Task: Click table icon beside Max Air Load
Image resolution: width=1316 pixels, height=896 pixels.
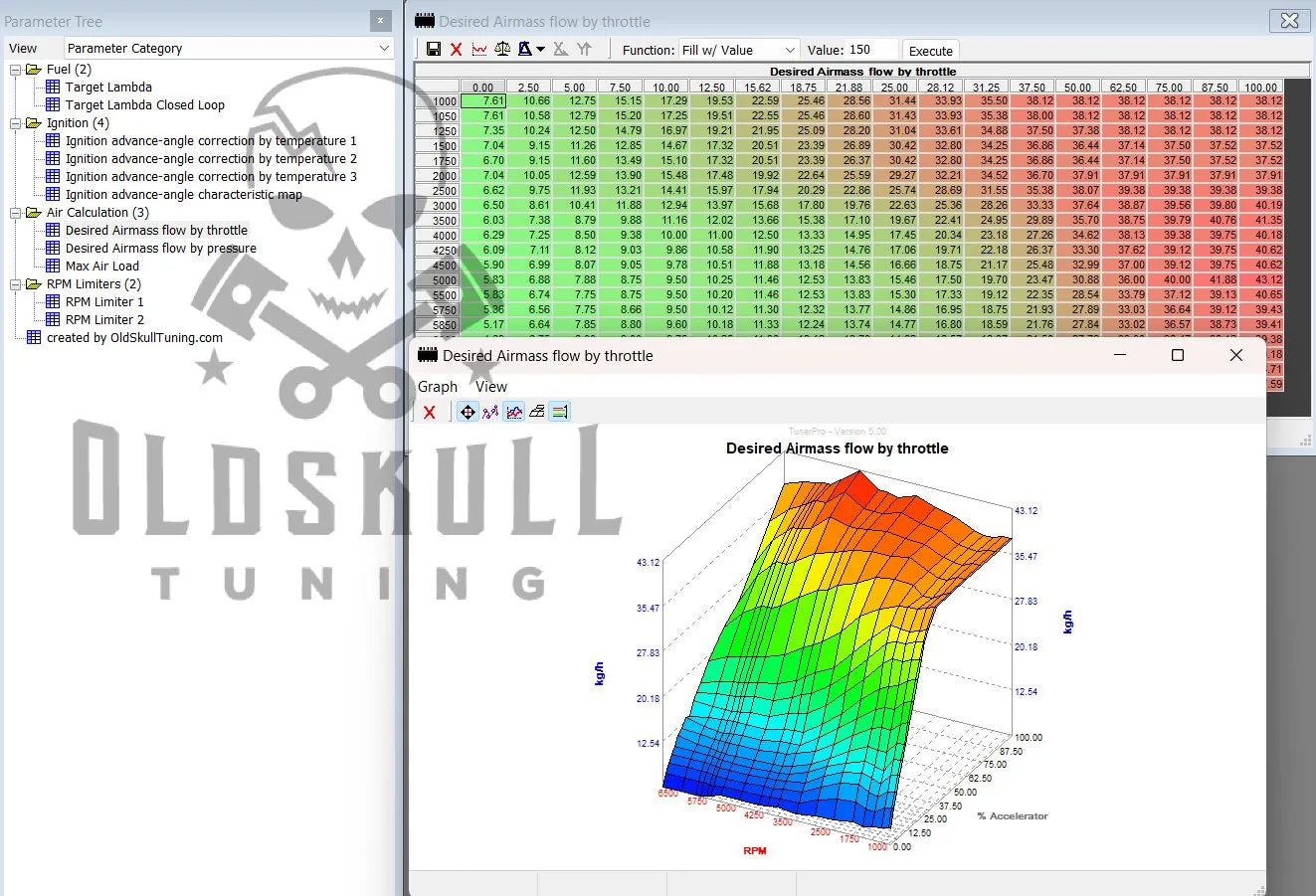Action: pos(53,267)
